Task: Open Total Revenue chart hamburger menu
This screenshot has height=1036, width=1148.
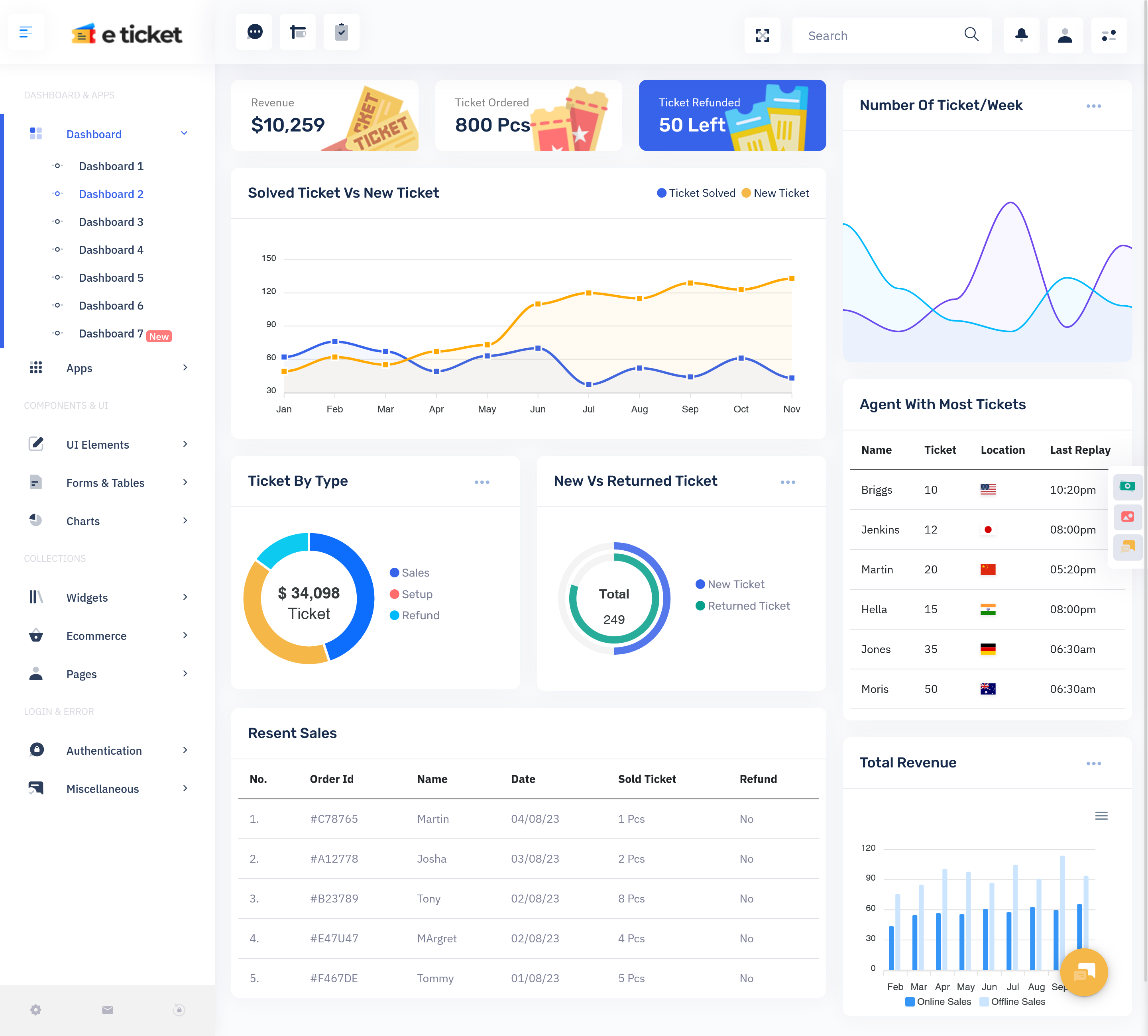Action: point(1101,816)
